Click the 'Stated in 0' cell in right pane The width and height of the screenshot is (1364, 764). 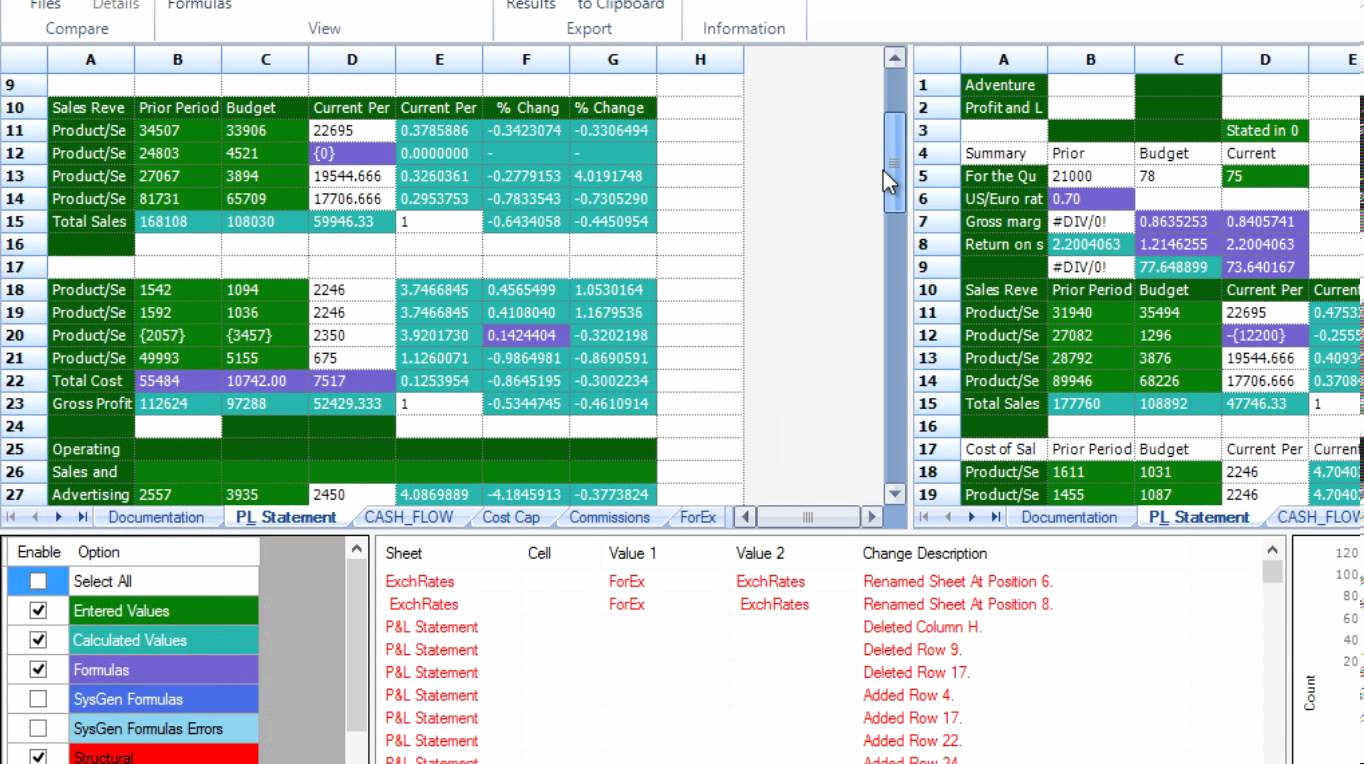click(x=1265, y=130)
